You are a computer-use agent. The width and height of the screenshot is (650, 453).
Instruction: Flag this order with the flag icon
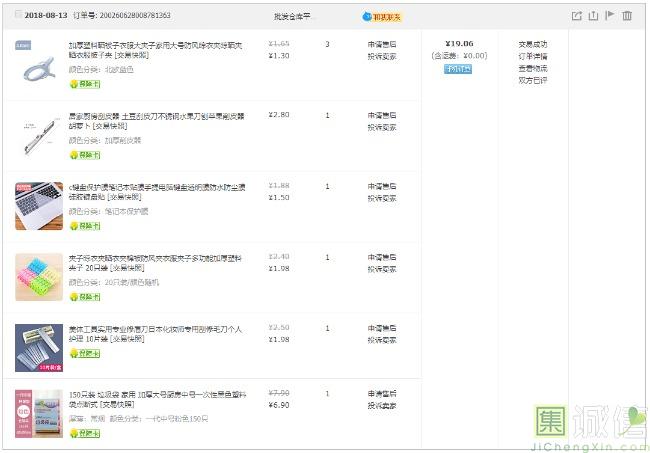[610, 16]
